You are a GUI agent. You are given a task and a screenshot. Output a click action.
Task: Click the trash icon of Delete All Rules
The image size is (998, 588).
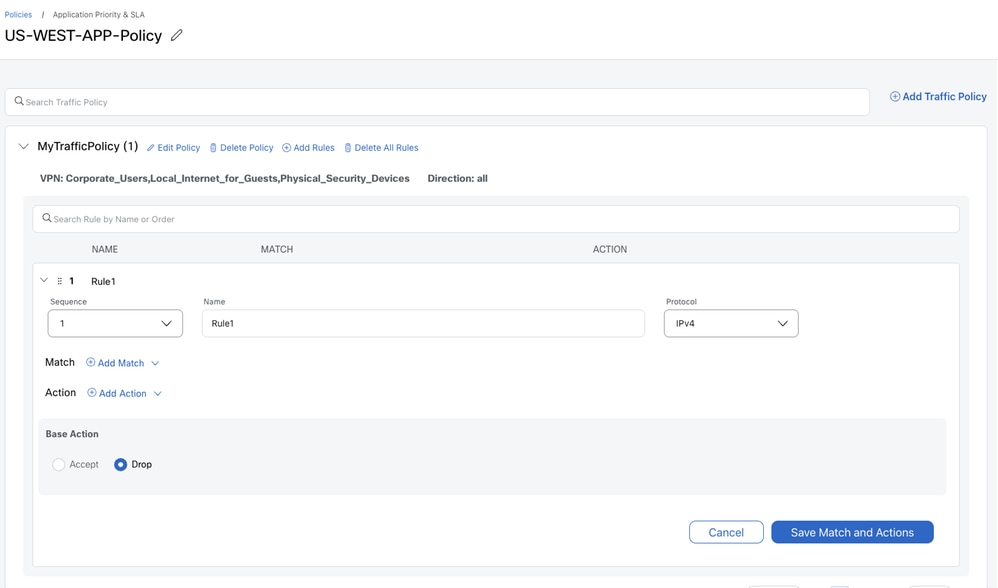(x=348, y=148)
